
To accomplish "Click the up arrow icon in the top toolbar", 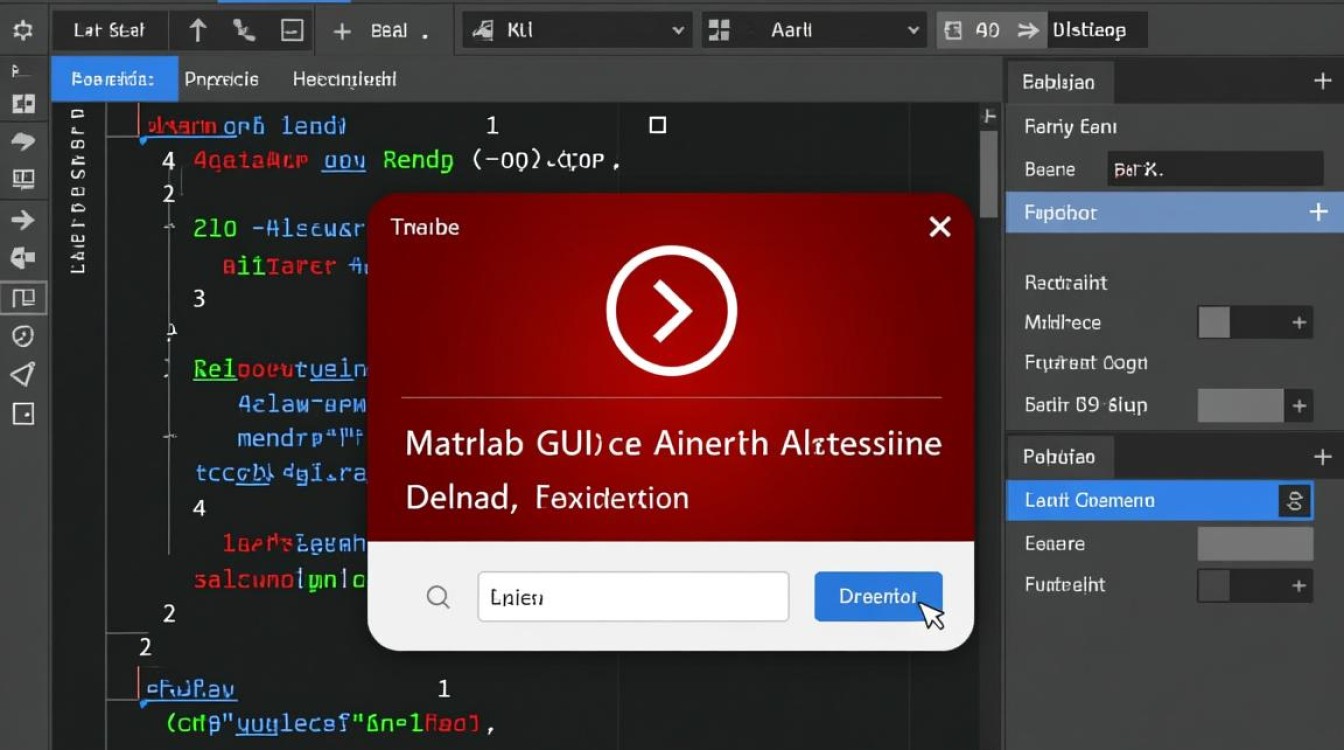I will 197,30.
